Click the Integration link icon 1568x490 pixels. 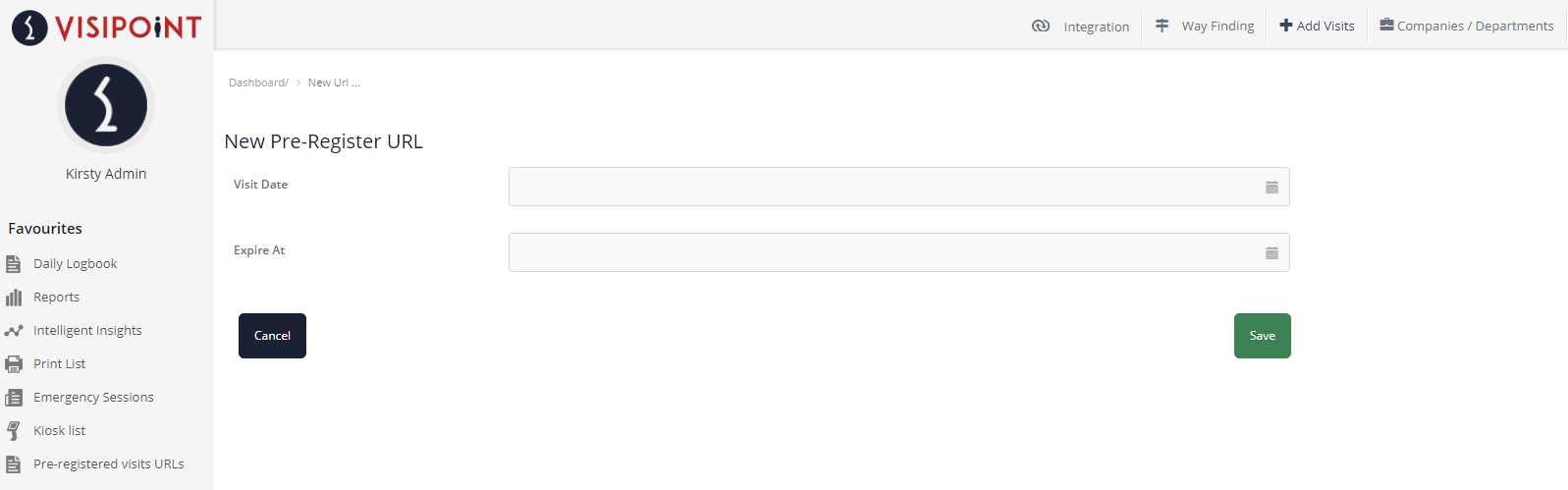pos(1041,26)
